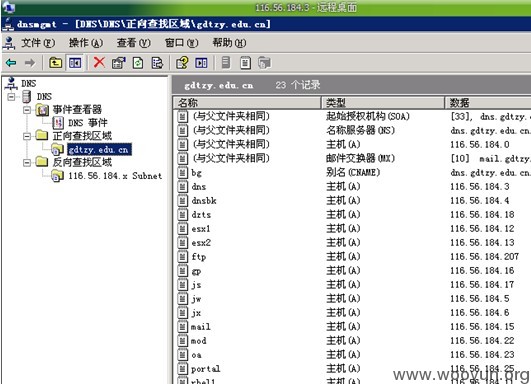Screen dimensions: 531x384
Task: Click the Help question mark icon
Action: [182, 63]
